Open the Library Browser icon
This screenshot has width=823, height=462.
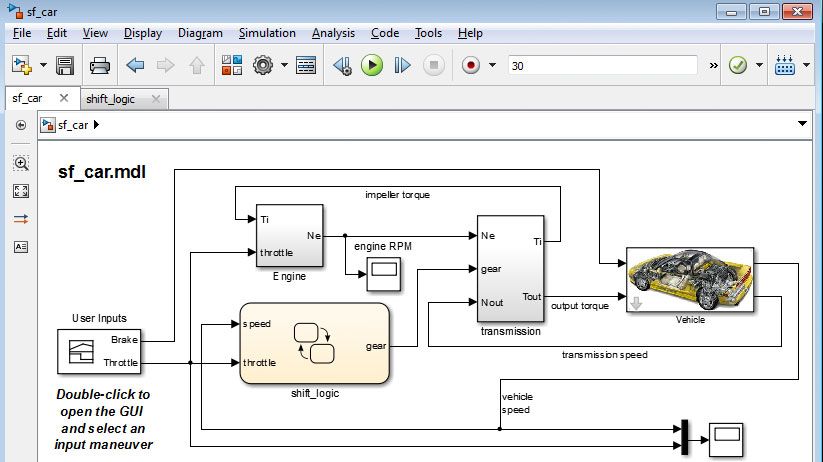coord(232,66)
